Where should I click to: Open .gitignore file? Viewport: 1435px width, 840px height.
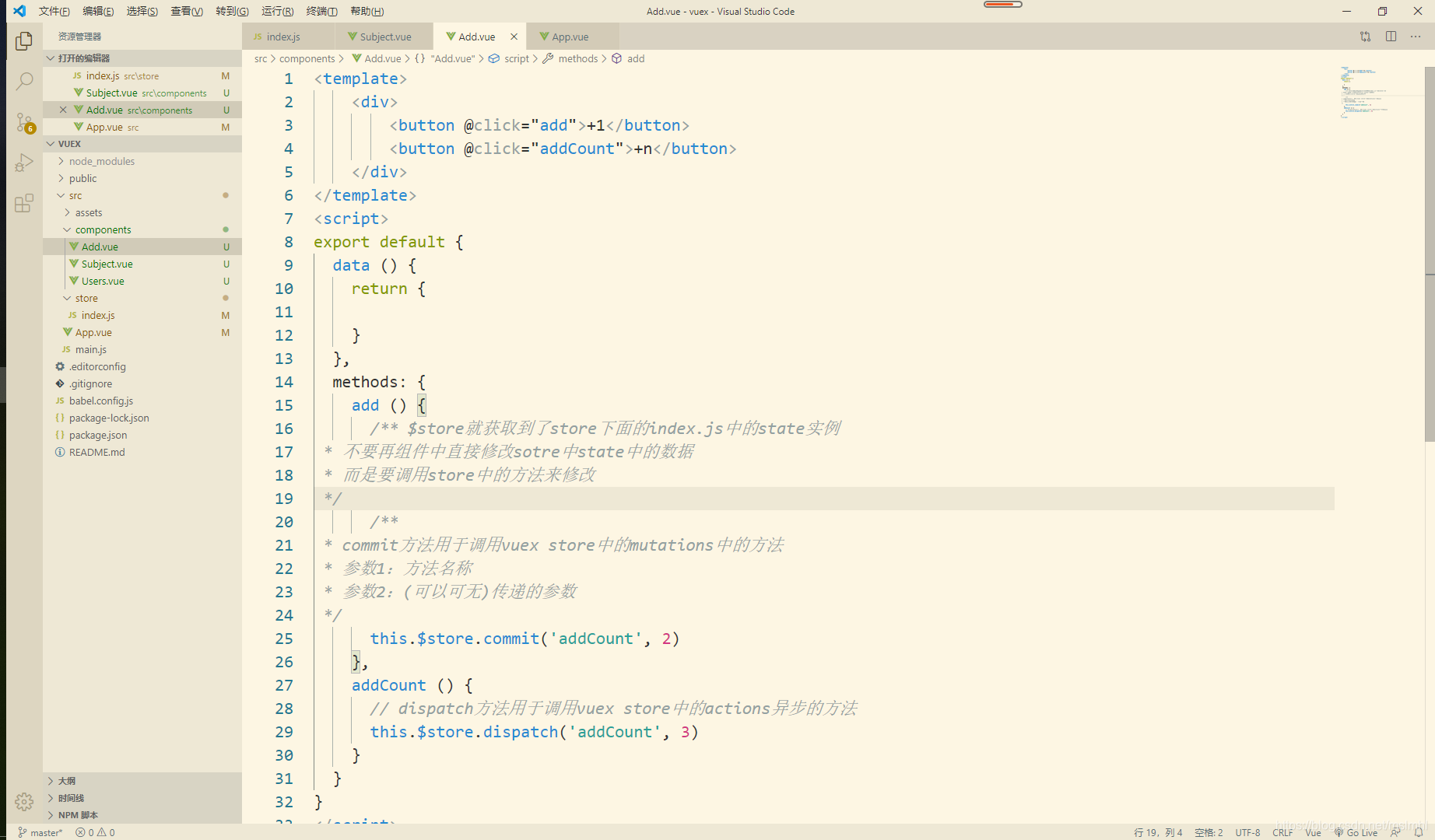coord(142,383)
